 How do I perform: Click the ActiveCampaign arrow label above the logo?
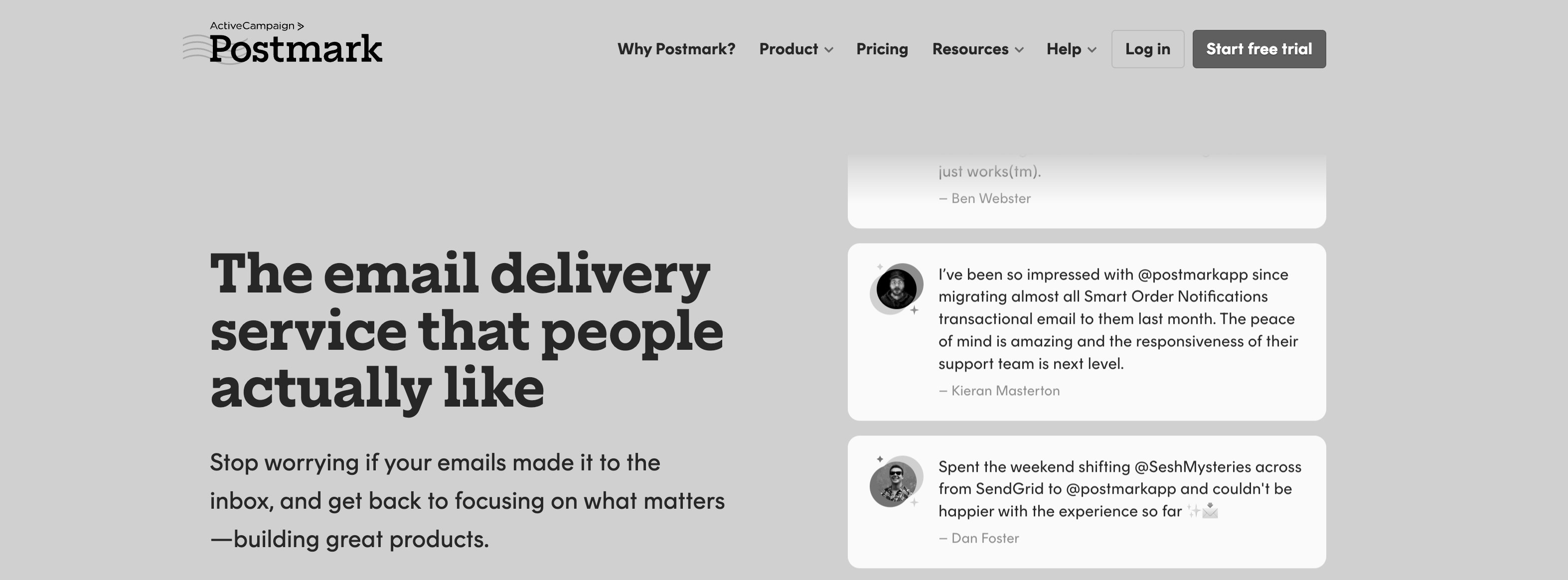coord(257,25)
